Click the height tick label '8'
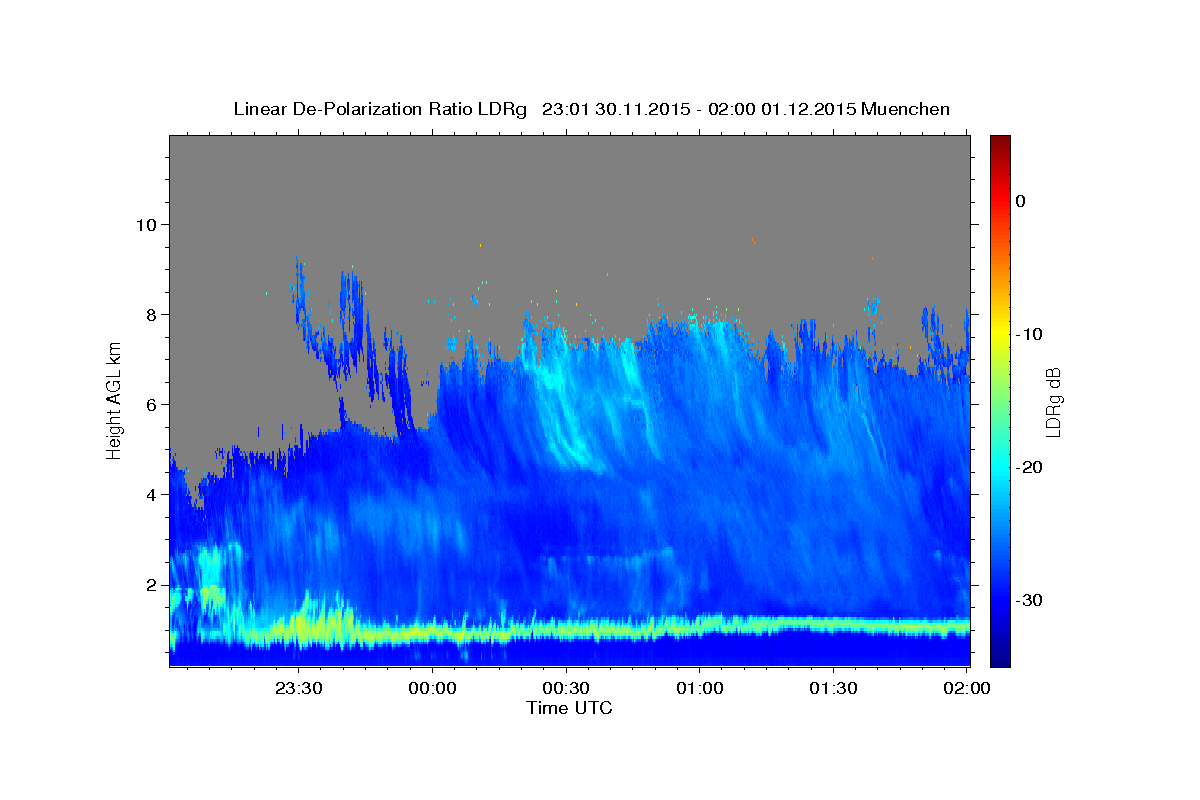The image size is (1200, 800). pyautogui.click(x=150, y=314)
